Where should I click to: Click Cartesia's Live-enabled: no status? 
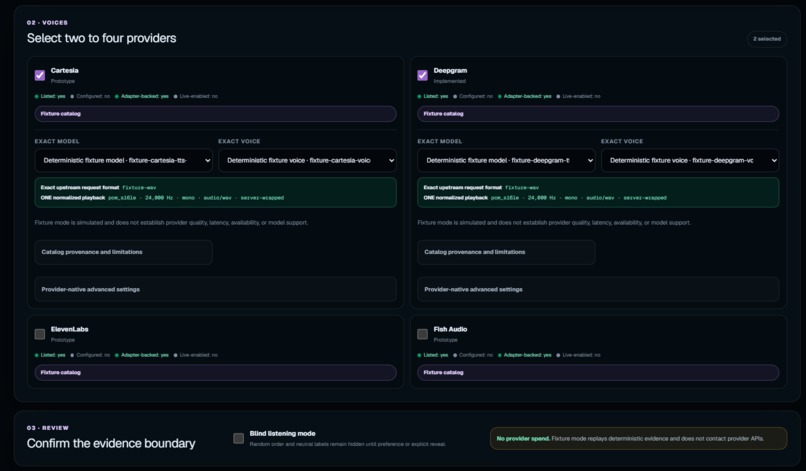point(196,96)
